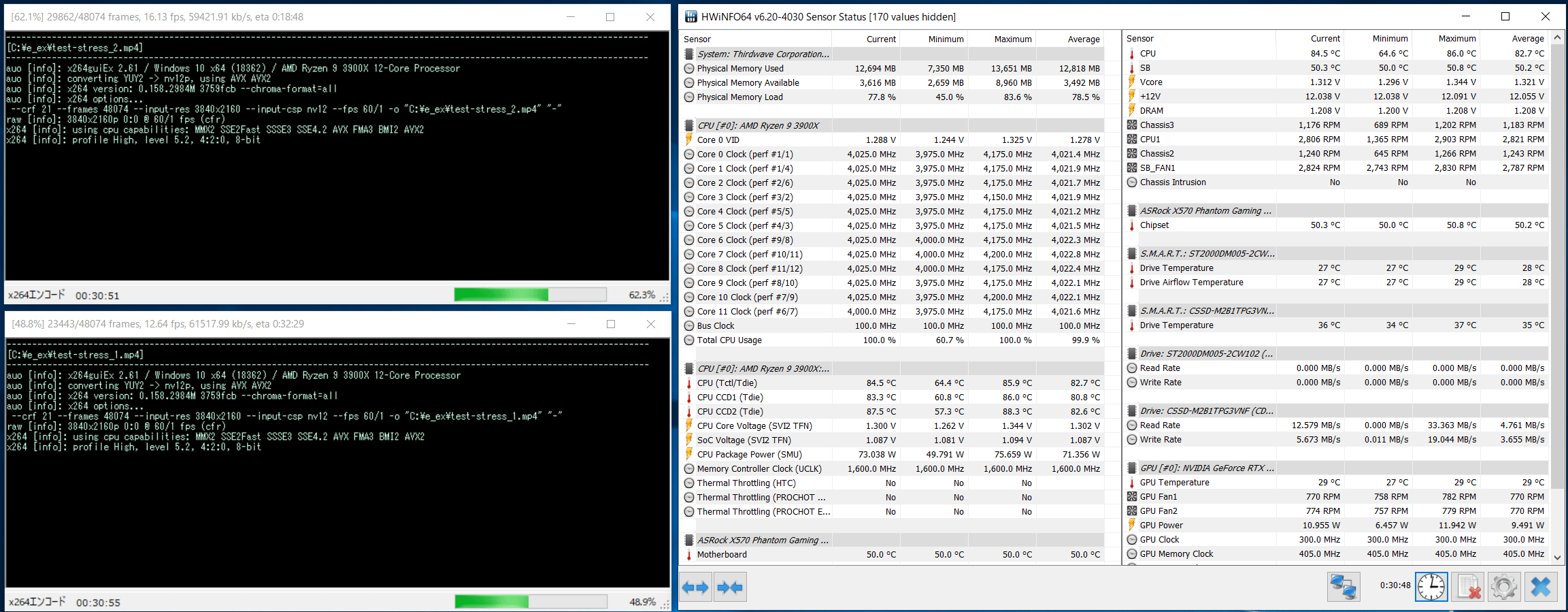Click chip icon beside System: Thirdwave Corporation
The height and width of the screenshot is (612, 1568).
(689, 54)
